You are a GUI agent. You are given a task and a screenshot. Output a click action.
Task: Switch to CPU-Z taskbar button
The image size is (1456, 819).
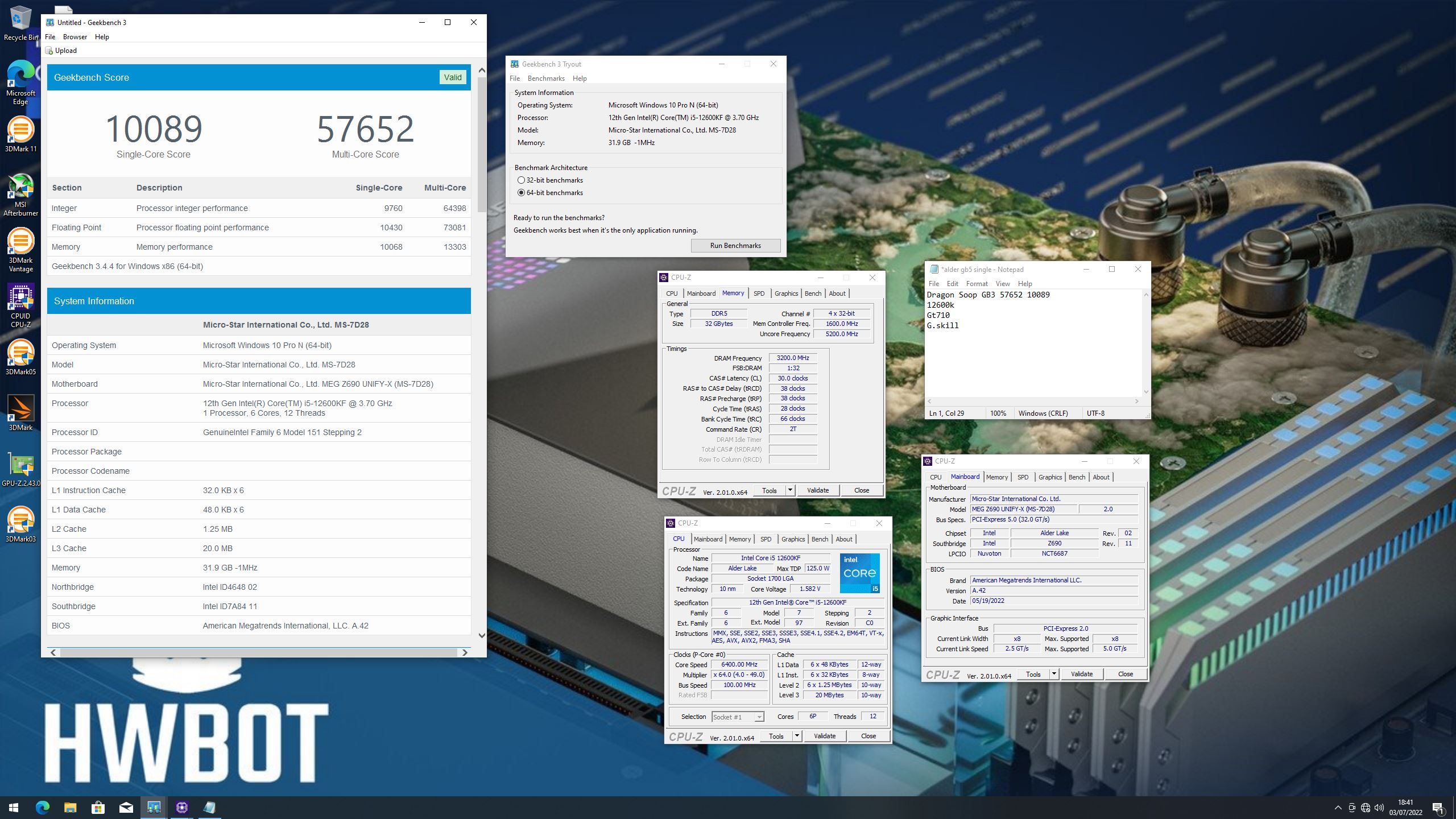182,807
